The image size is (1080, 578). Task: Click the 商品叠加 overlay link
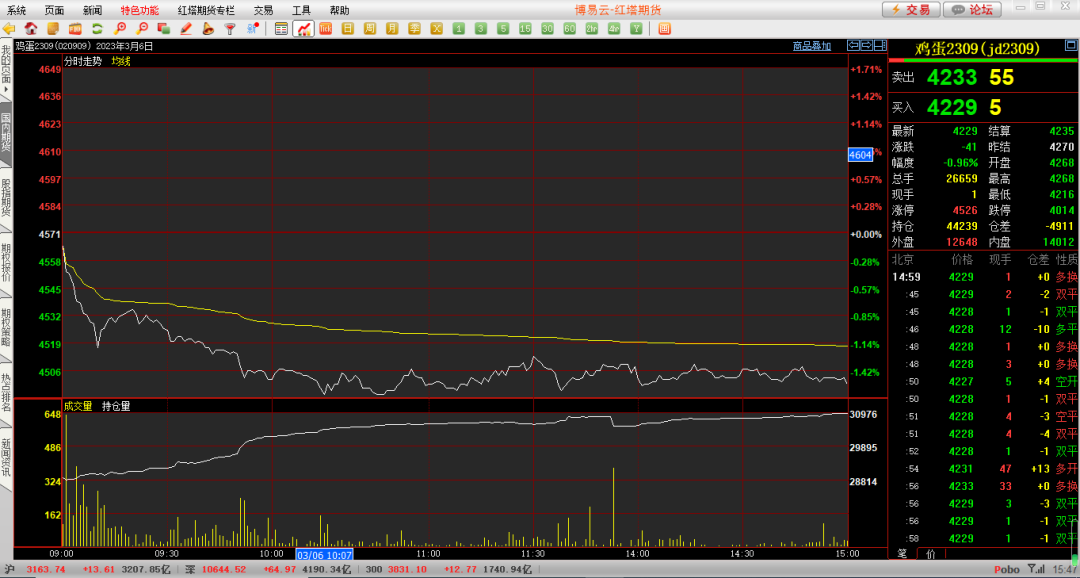click(811, 46)
